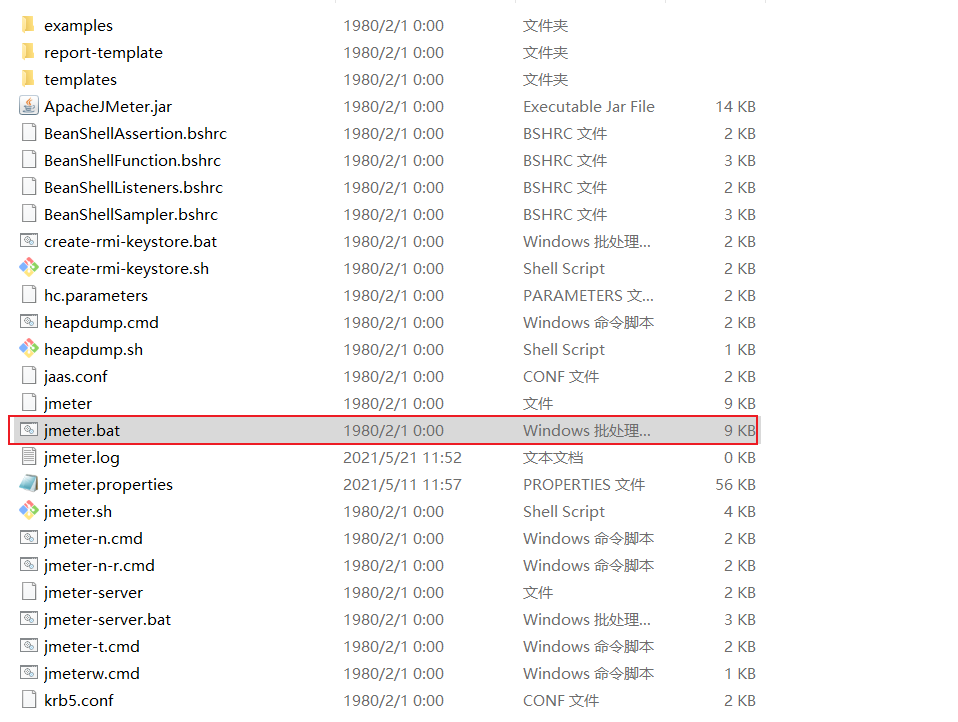958x722 pixels.
Task: Click the shell script icon of heapdump.sh
Action: click(x=29, y=348)
